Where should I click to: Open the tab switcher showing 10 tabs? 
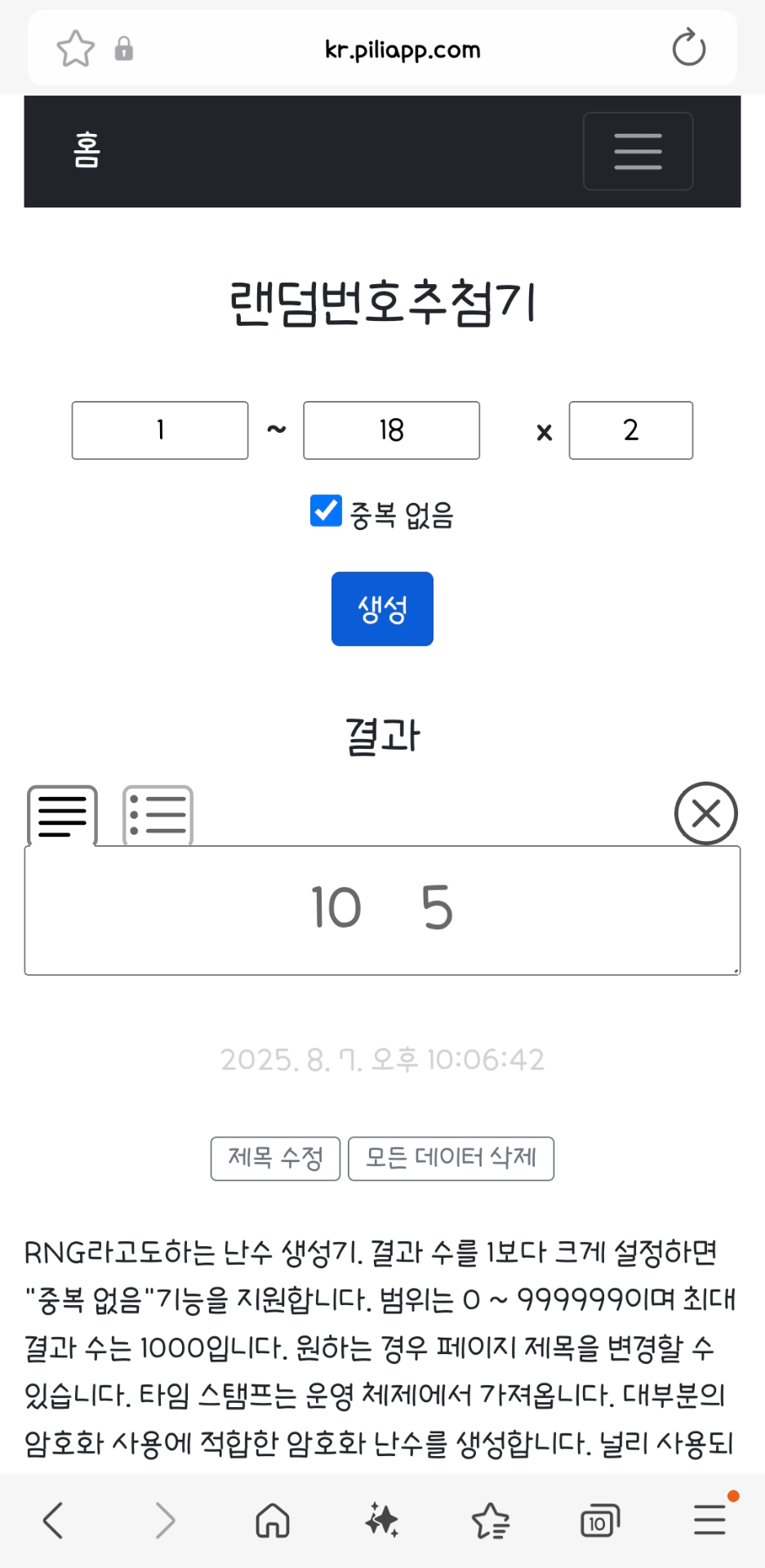599,1521
